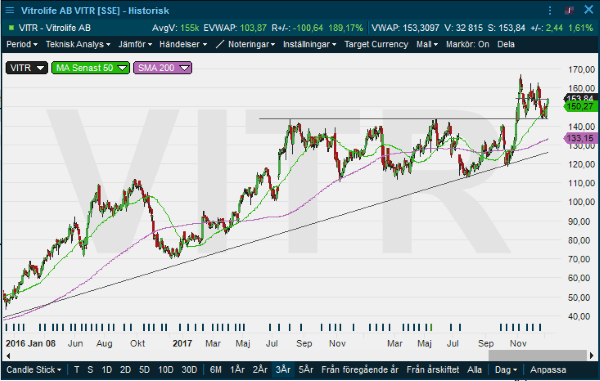
Task: Click the 2016 Jan 08 date label
Action: coord(31,344)
